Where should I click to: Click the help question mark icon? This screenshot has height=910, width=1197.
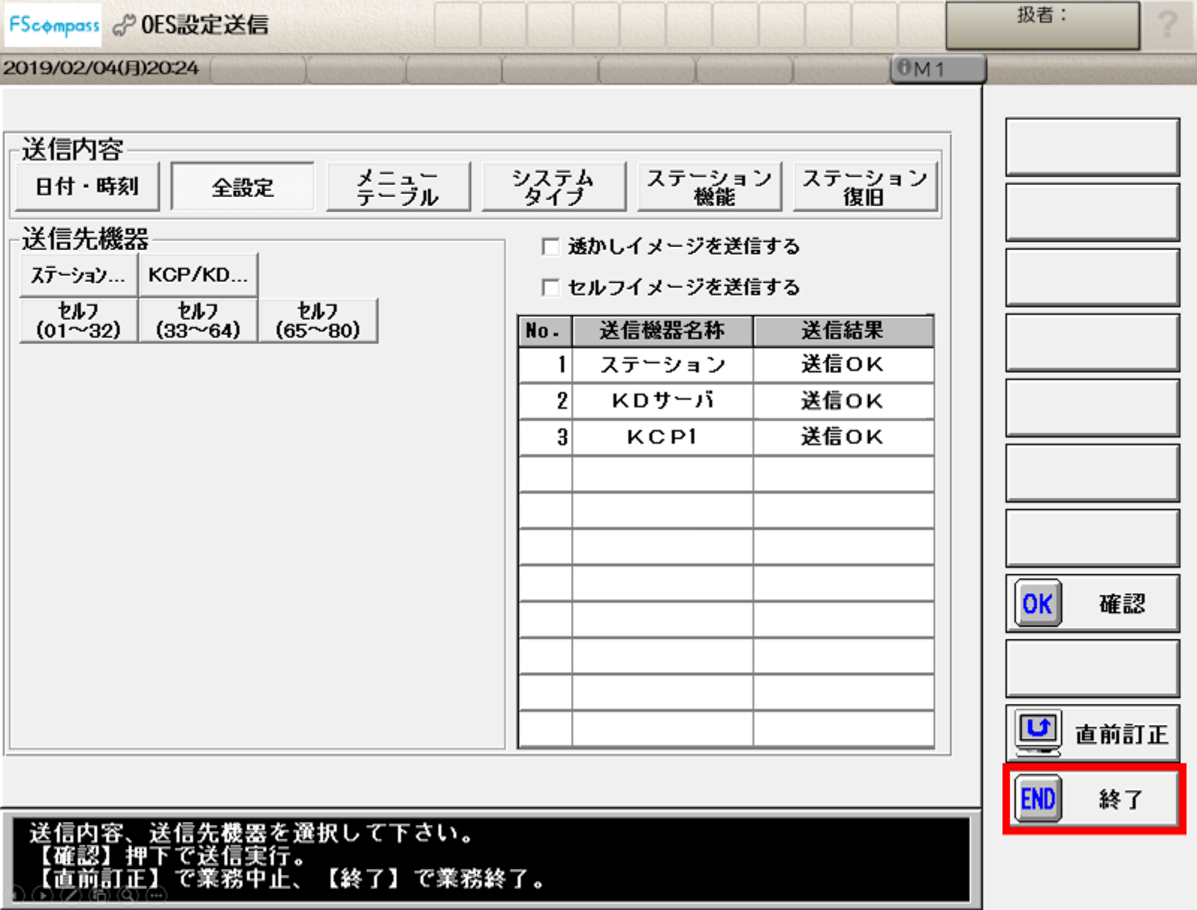(x=1166, y=24)
